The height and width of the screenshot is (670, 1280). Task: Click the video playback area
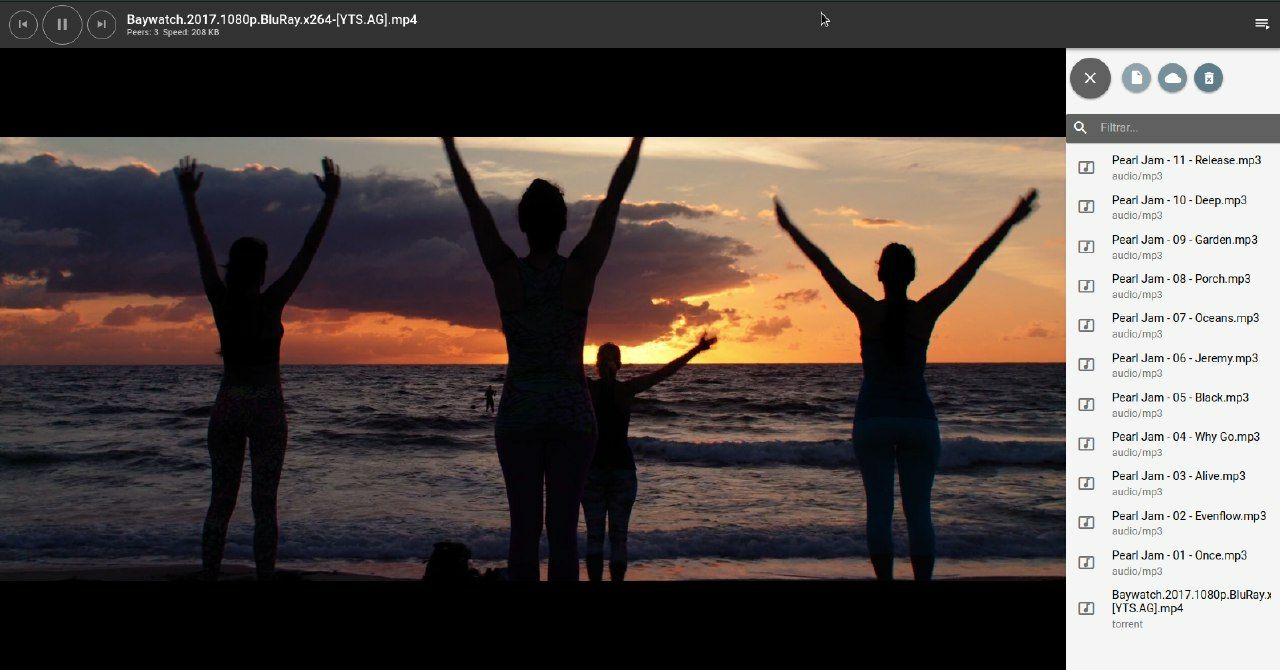point(533,359)
